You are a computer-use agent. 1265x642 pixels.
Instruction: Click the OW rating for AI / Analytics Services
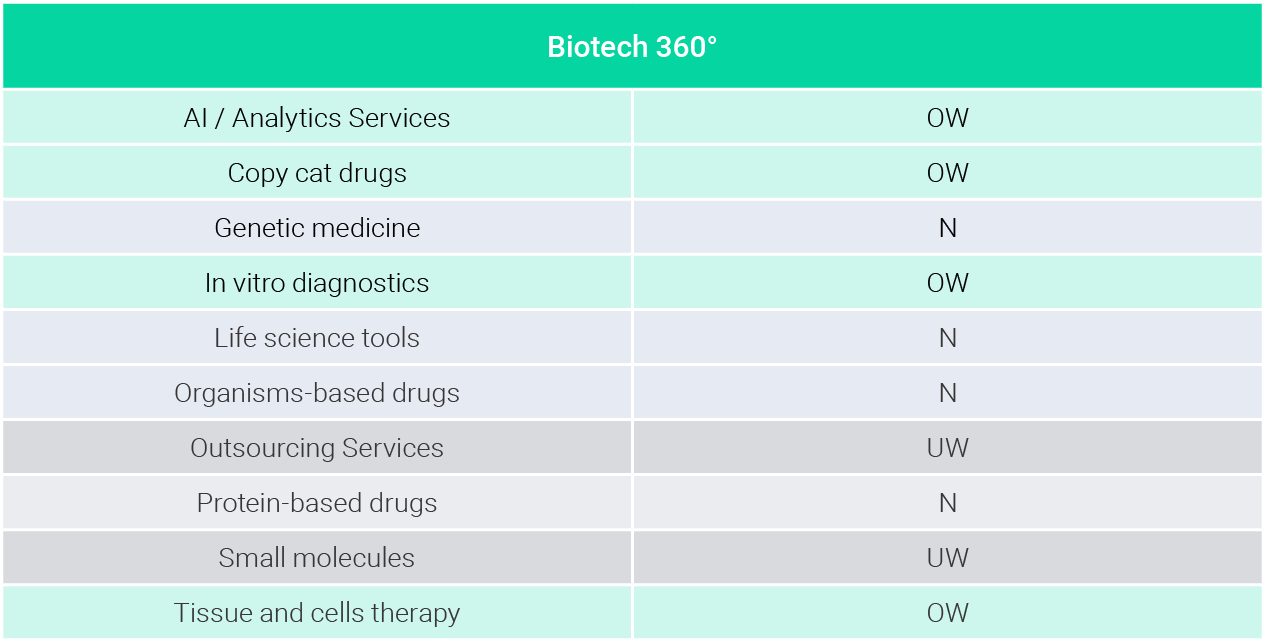[948, 118]
